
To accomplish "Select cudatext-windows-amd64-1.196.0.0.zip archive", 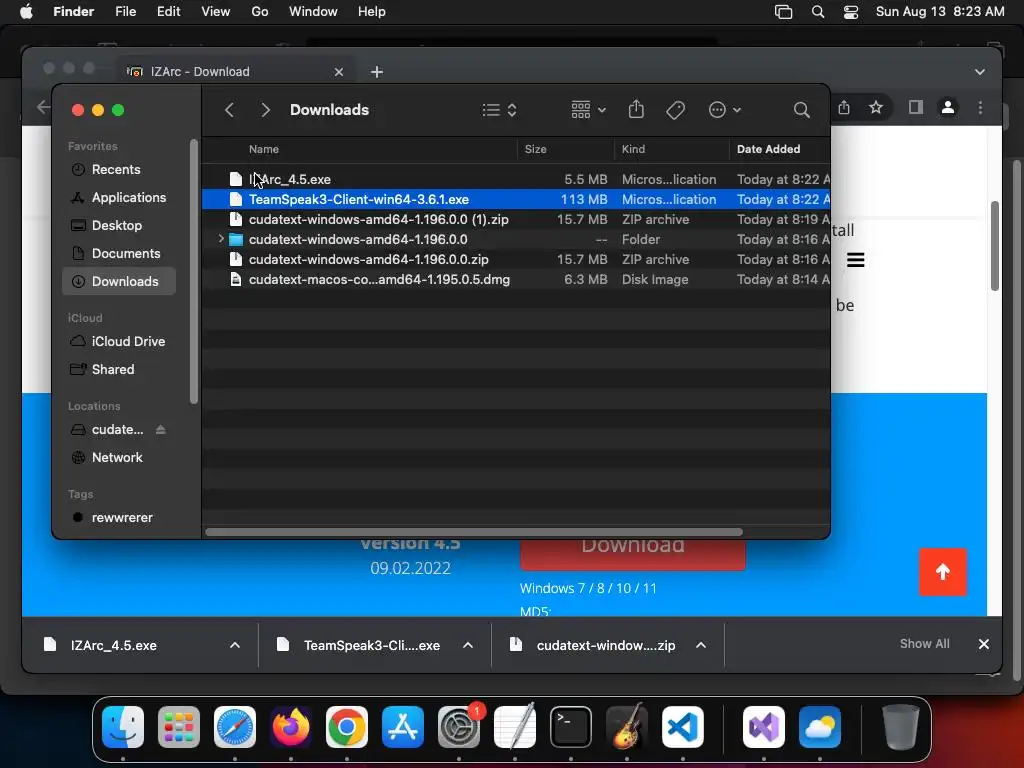I will click(x=516, y=259).
